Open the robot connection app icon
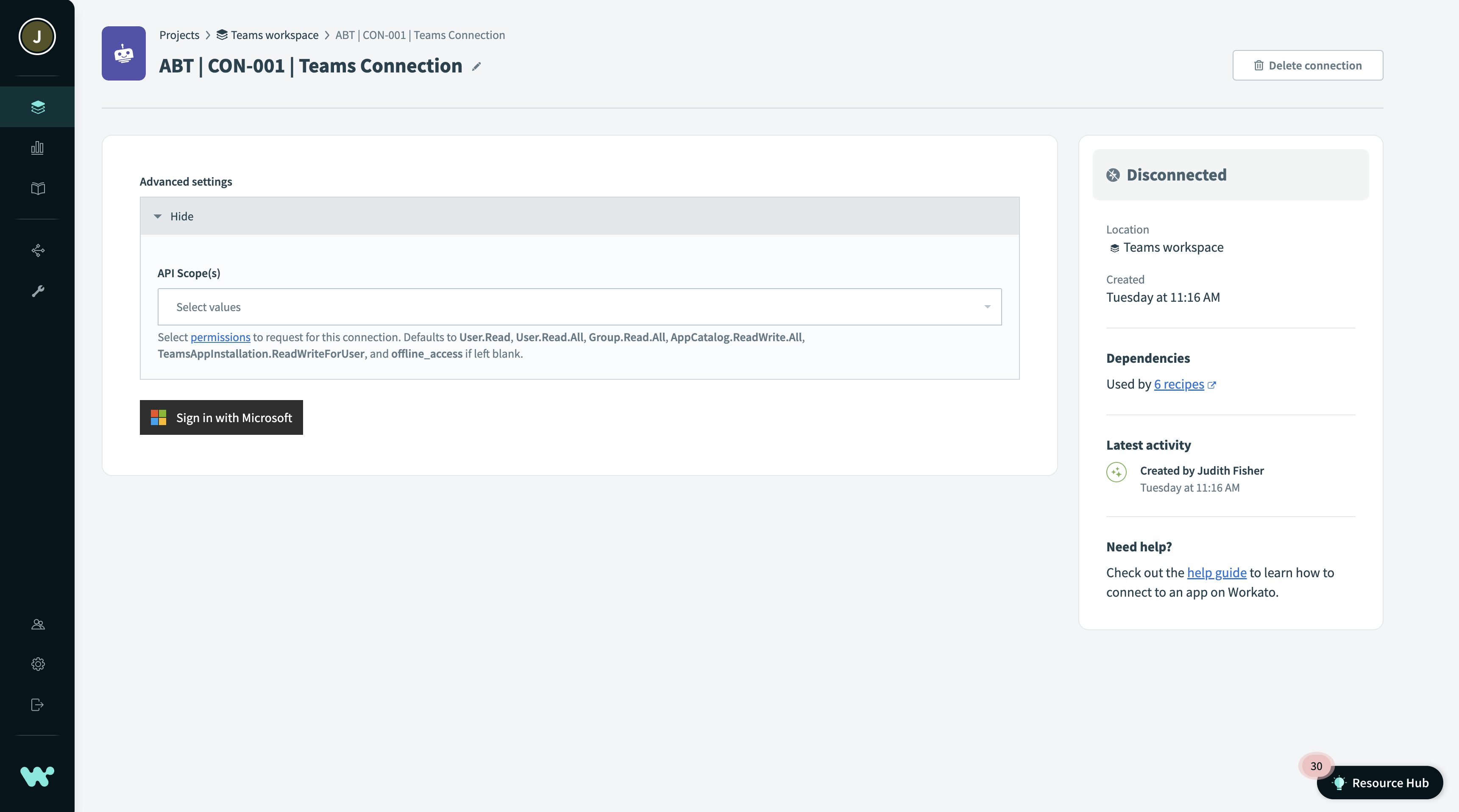 tap(123, 53)
